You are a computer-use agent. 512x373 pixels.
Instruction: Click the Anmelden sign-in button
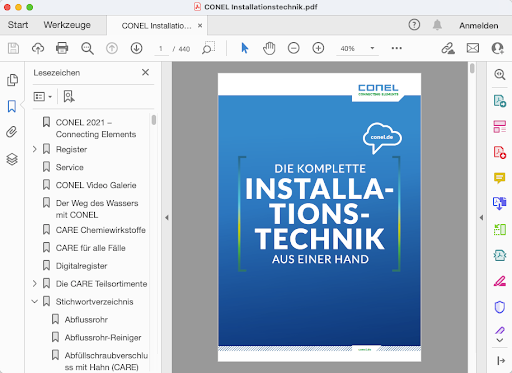[x=479, y=26]
